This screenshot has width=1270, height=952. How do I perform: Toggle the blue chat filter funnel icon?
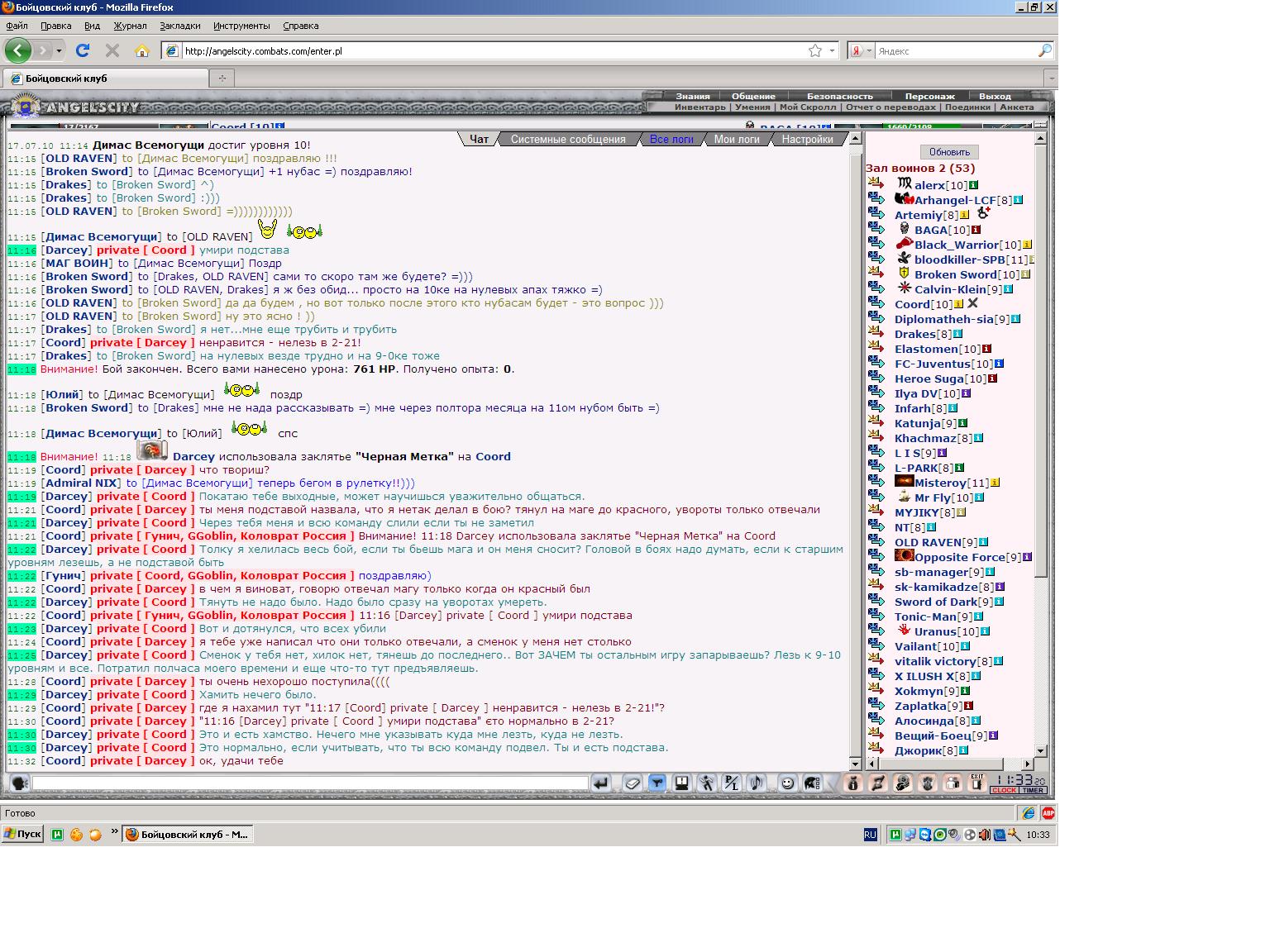tap(656, 783)
